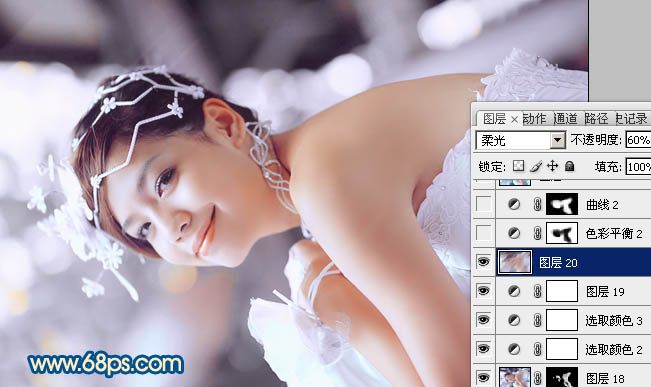Image resolution: width=651 pixels, height=387 pixels.
Task: Toggle the mask link icon on 图层 19
Action: pos(538,291)
